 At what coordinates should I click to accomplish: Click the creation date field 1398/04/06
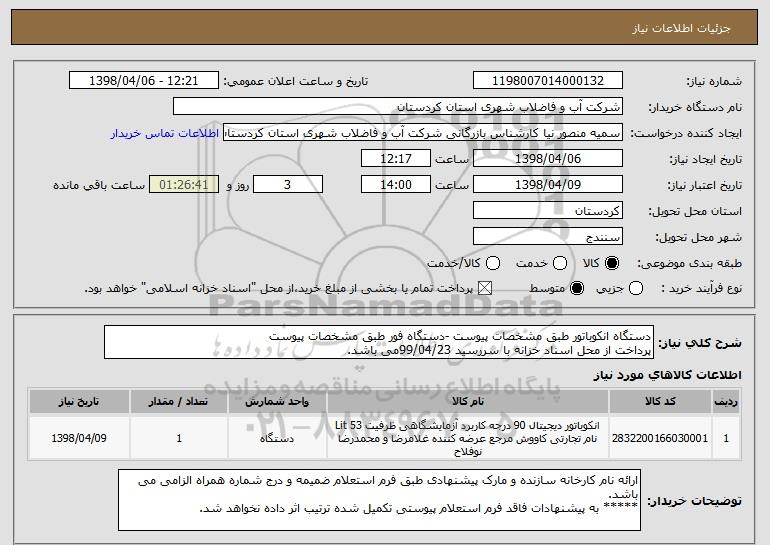click(x=548, y=159)
